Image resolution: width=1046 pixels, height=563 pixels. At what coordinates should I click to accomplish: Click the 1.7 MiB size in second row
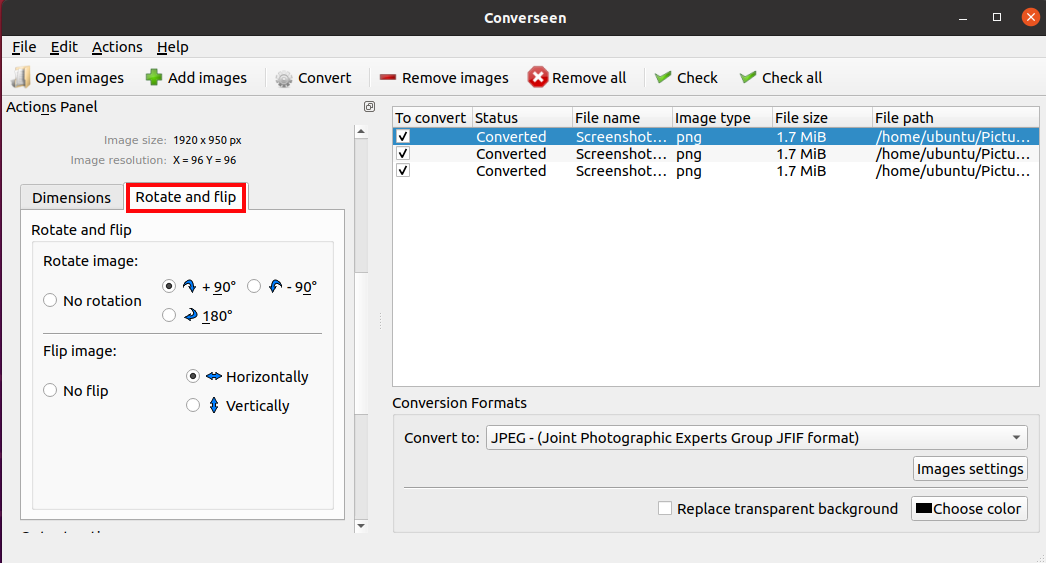pos(801,153)
